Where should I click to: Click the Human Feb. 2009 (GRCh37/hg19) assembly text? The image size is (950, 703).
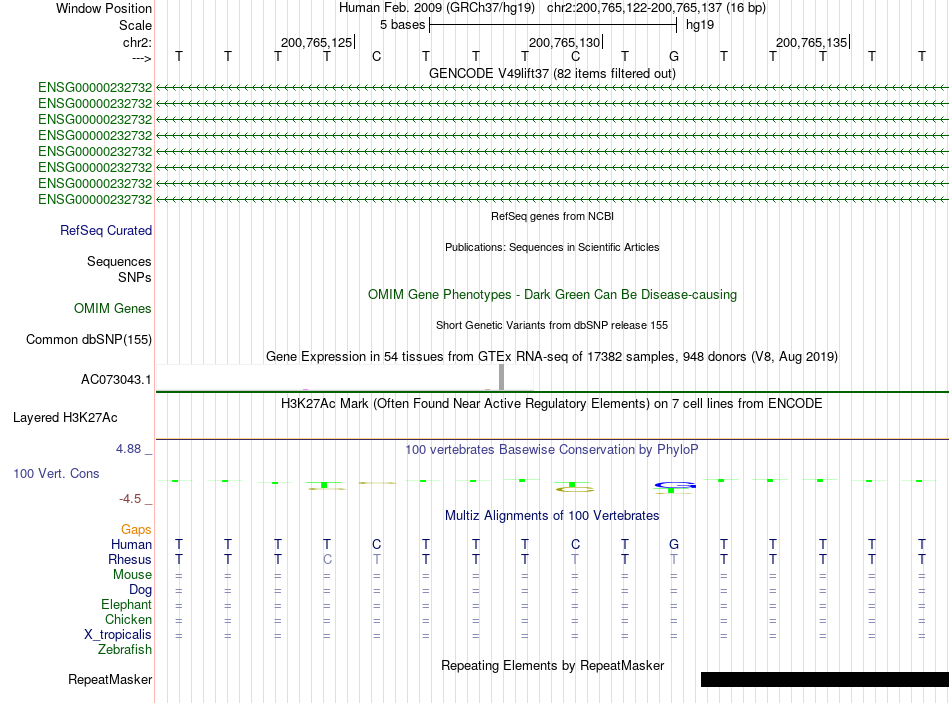pos(437,8)
